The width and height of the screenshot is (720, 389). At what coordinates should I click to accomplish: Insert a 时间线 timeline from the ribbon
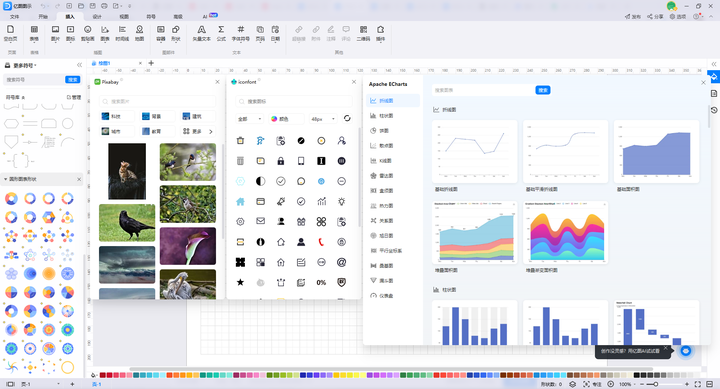pyautogui.click(x=122, y=33)
